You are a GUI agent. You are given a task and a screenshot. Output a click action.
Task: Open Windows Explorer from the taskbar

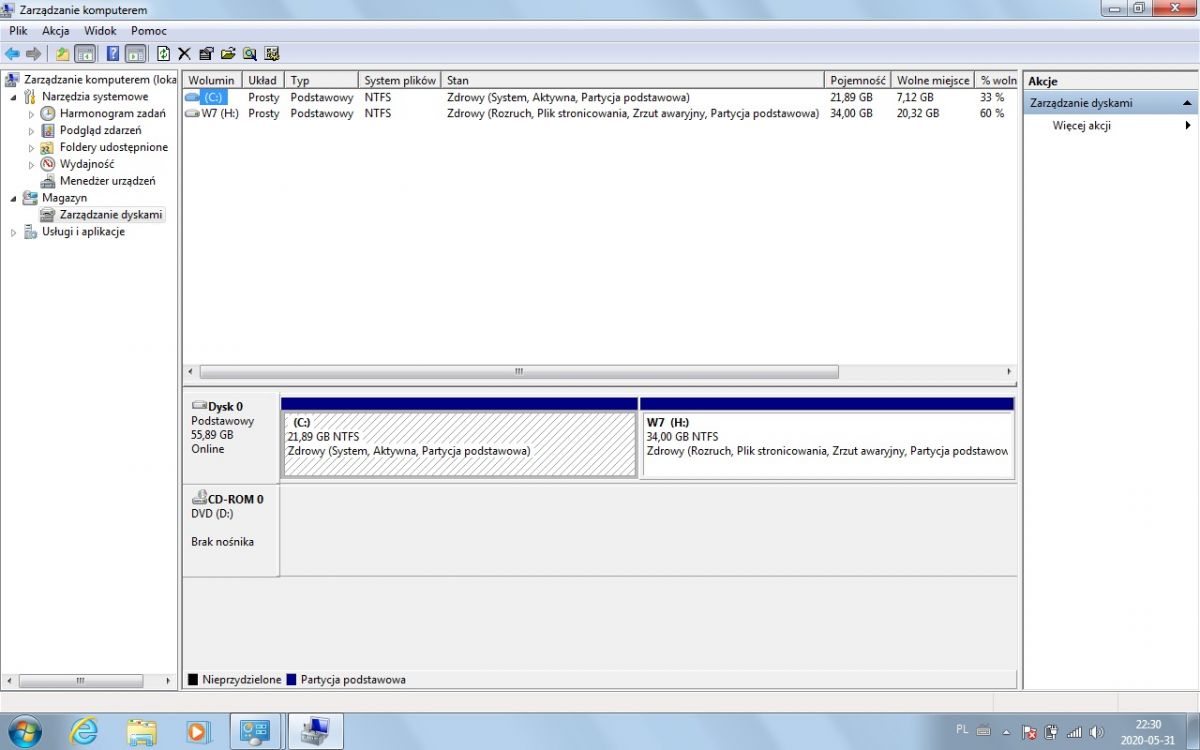pyautogui.click(x=141, y=731)
